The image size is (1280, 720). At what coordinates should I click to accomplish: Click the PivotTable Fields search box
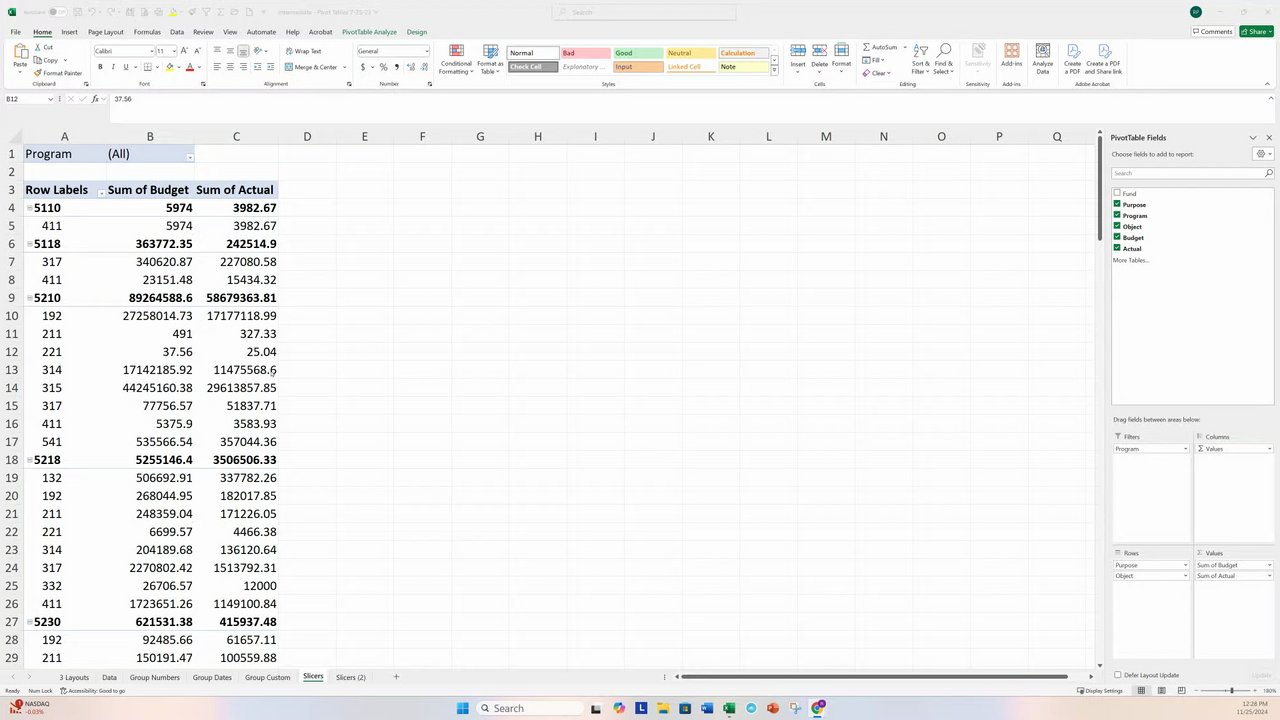(x=1192, y=173)
